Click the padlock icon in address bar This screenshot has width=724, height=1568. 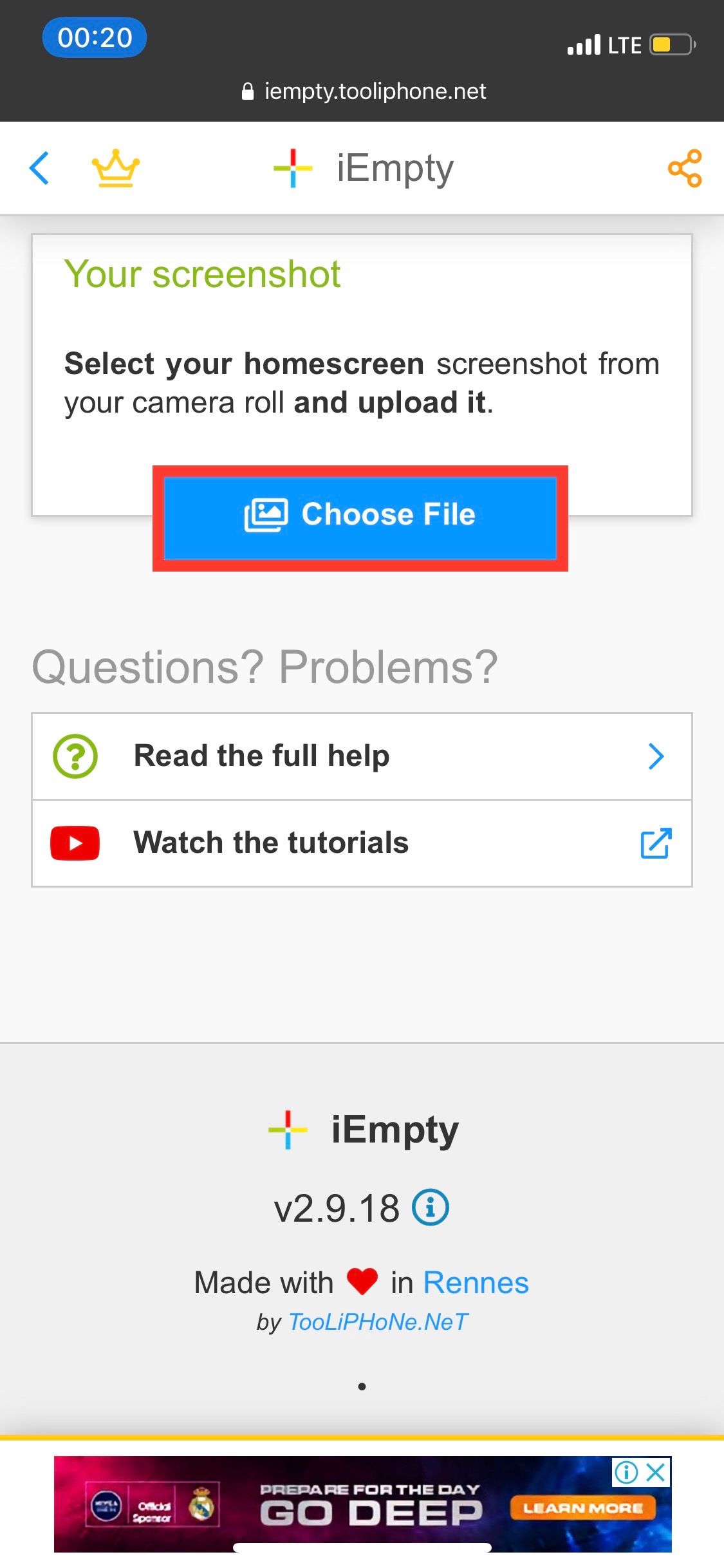coord(248,90)
